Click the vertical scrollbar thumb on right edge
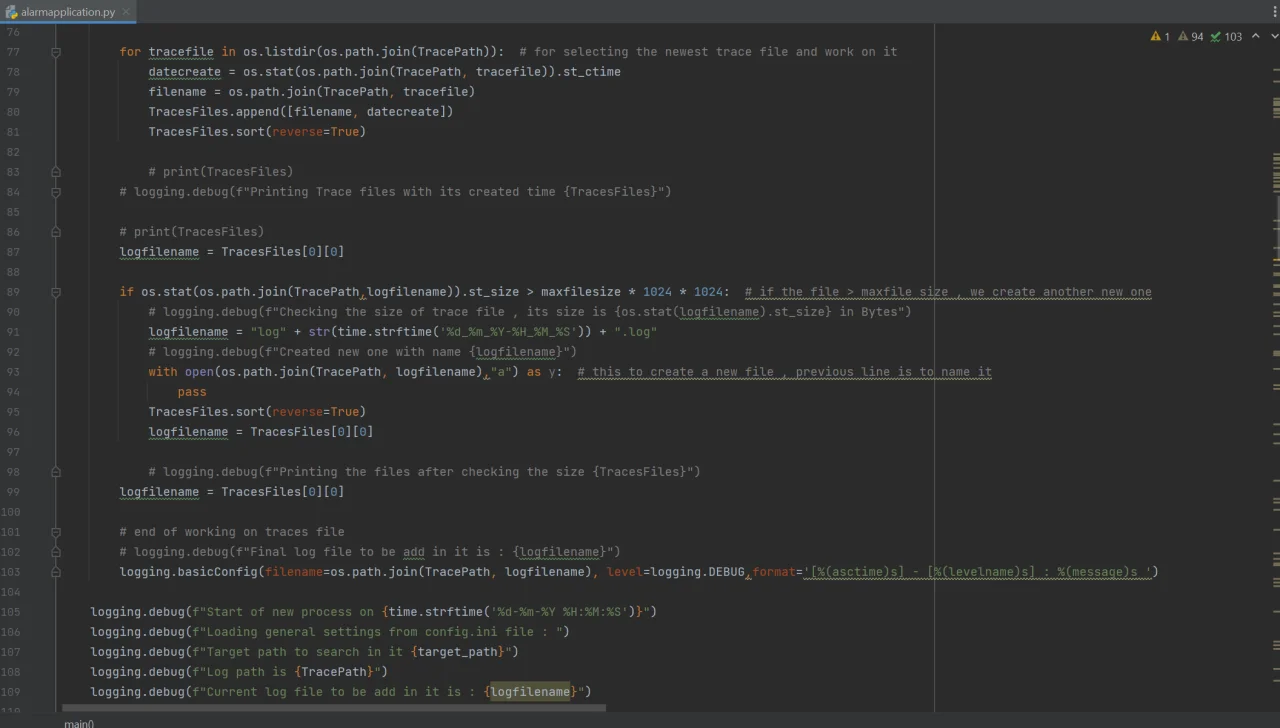 1276,228
